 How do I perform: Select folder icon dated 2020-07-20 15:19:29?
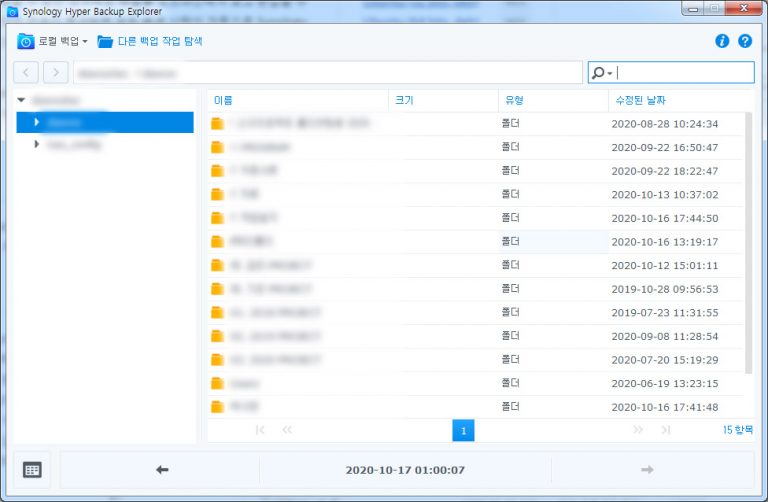tap(217, 359)
